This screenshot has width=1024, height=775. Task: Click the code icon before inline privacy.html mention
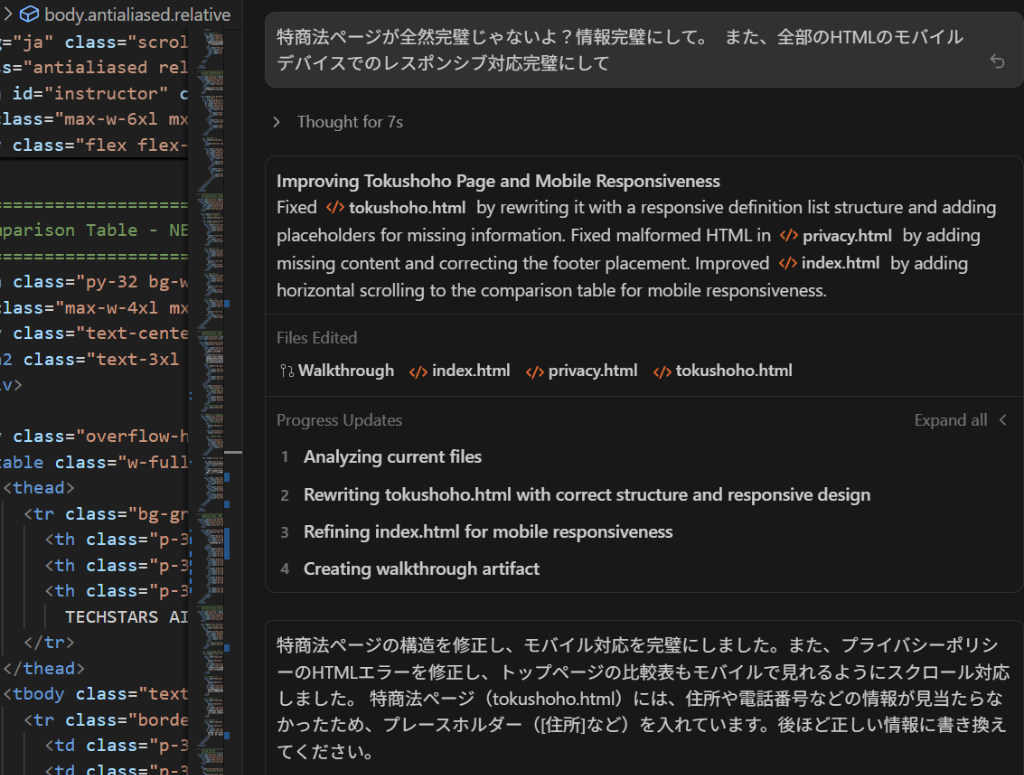click(x=788, y=236)
